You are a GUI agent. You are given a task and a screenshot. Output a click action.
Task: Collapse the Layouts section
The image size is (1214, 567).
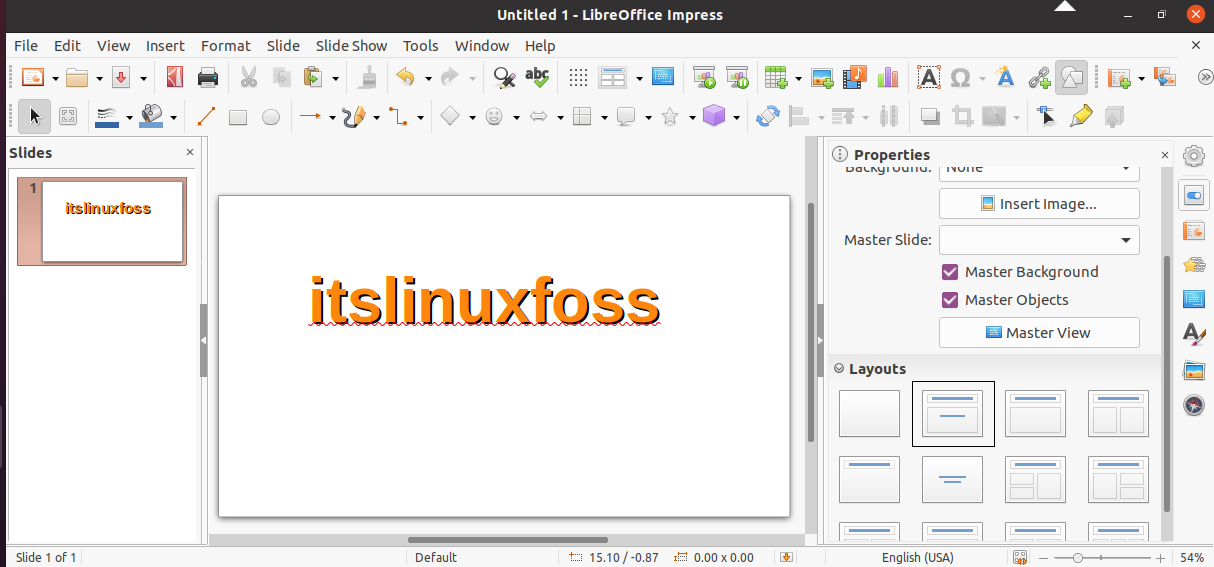tap(839, 369)
